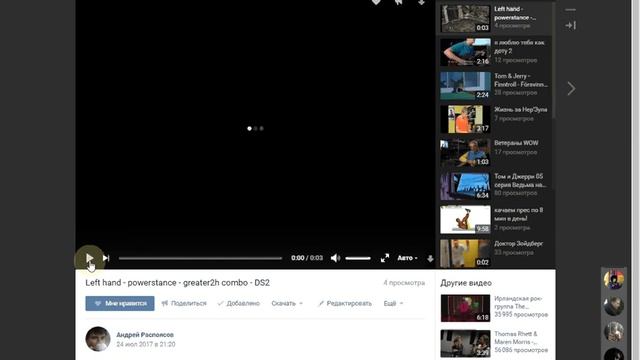The height and width of the screenshot is (360, 640).
Task: Open 'Жизнь за НерЗула' video title
Action: point(520,109)
